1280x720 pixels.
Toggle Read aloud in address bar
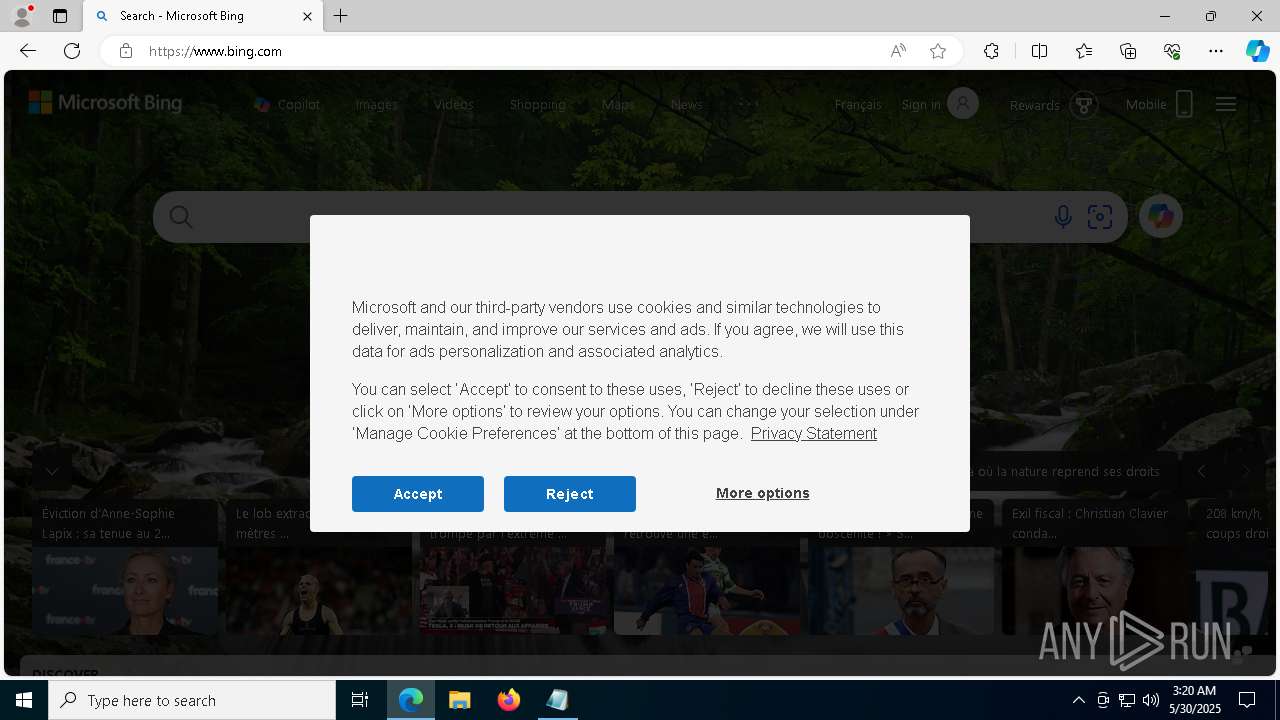tap(898, 51)
